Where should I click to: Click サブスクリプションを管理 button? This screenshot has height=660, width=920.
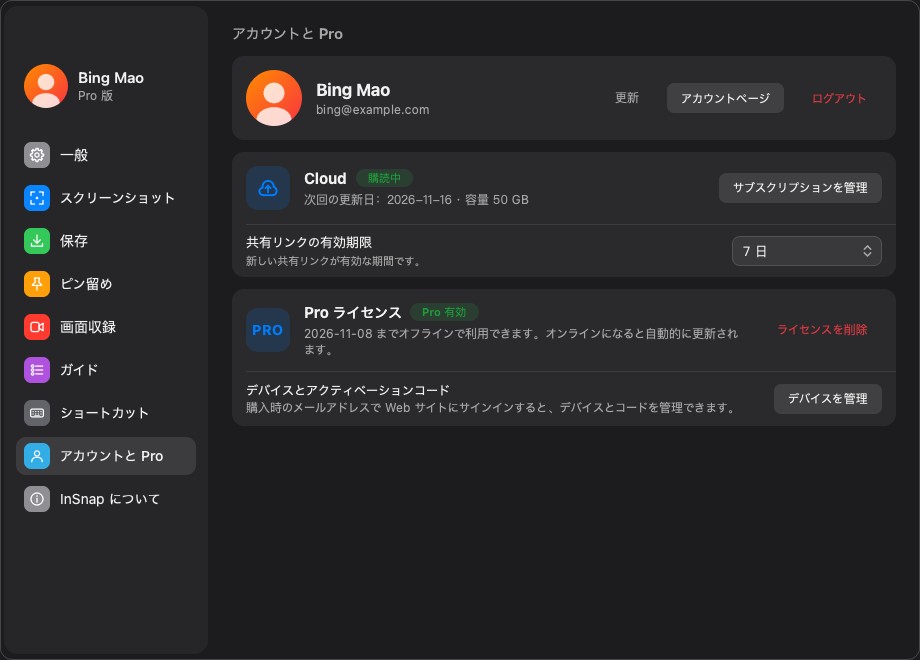[800, 188]
